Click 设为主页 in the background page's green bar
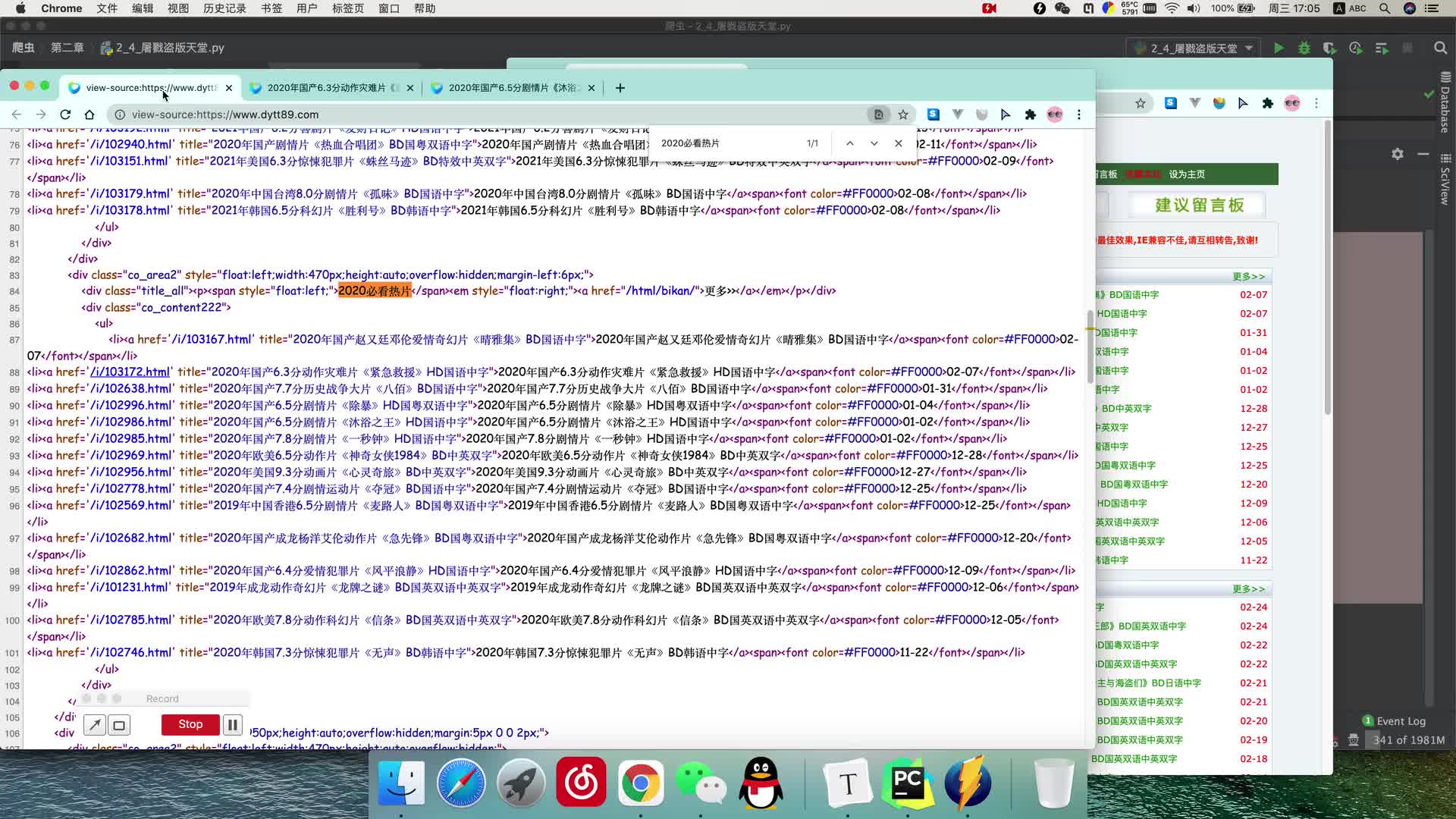The width and height of the screenshot is (1456, 819). point(1187,174)
